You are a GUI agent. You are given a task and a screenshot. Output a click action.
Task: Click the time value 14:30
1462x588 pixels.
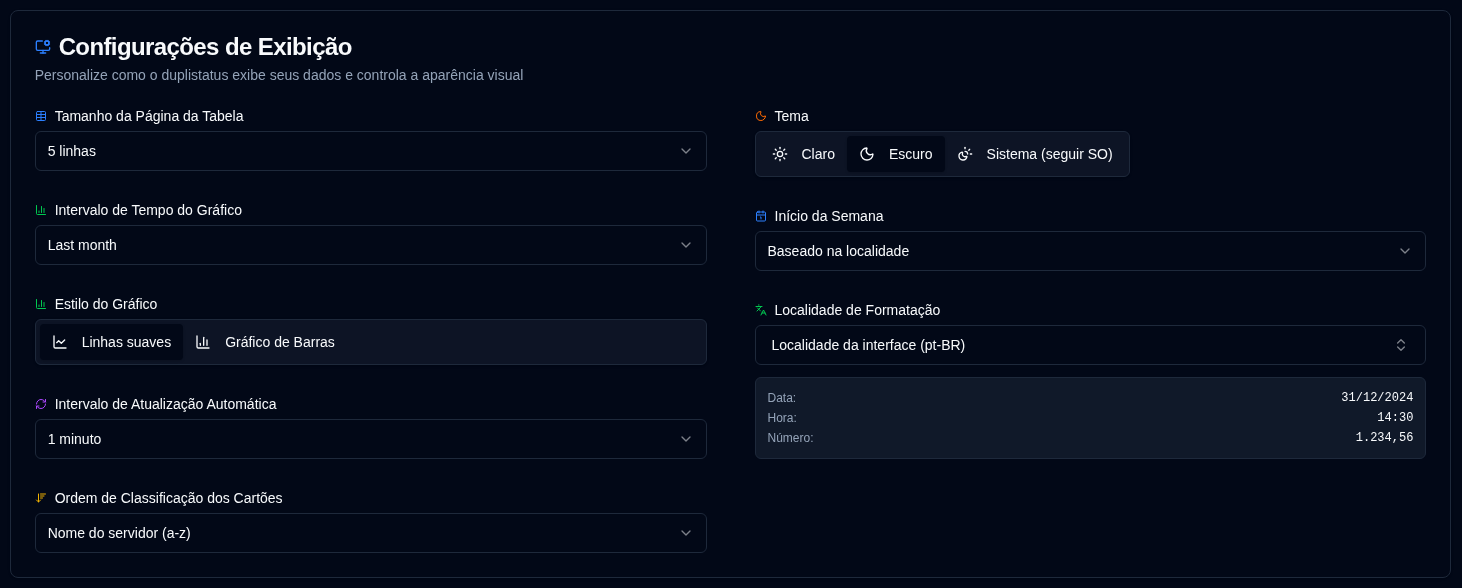[x=1395, y=418]
